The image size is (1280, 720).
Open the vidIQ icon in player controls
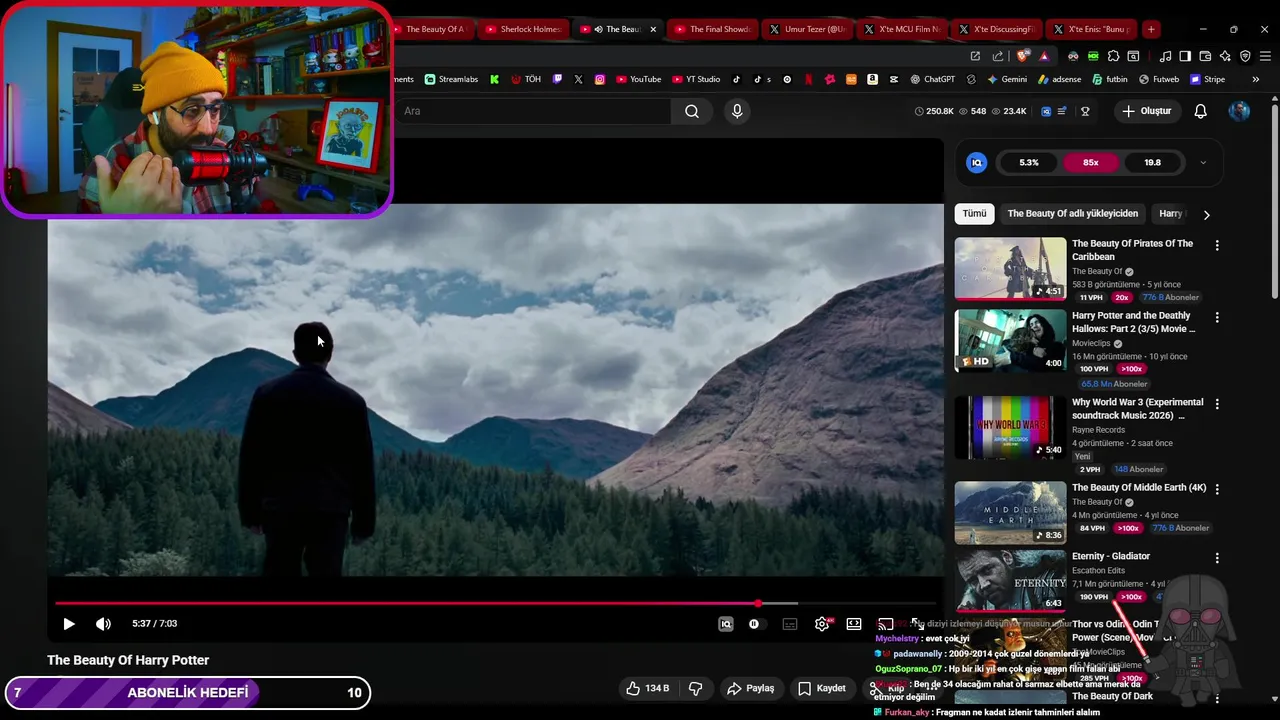click(726, 624)
